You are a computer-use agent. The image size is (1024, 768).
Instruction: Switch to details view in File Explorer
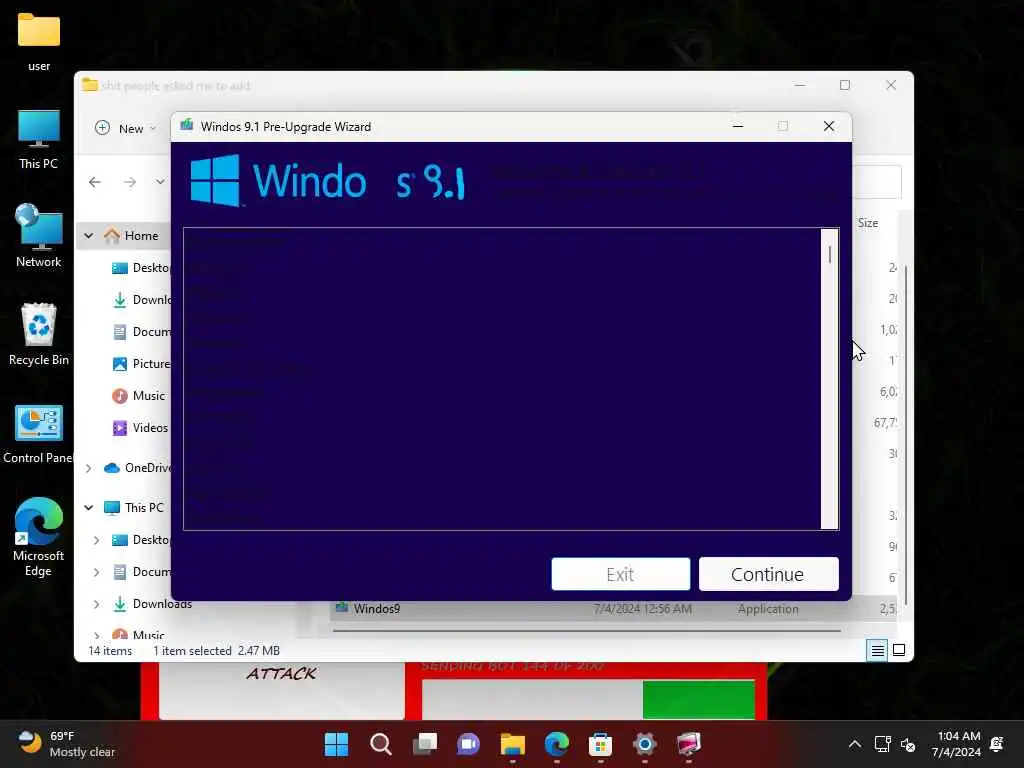(877, 650)
